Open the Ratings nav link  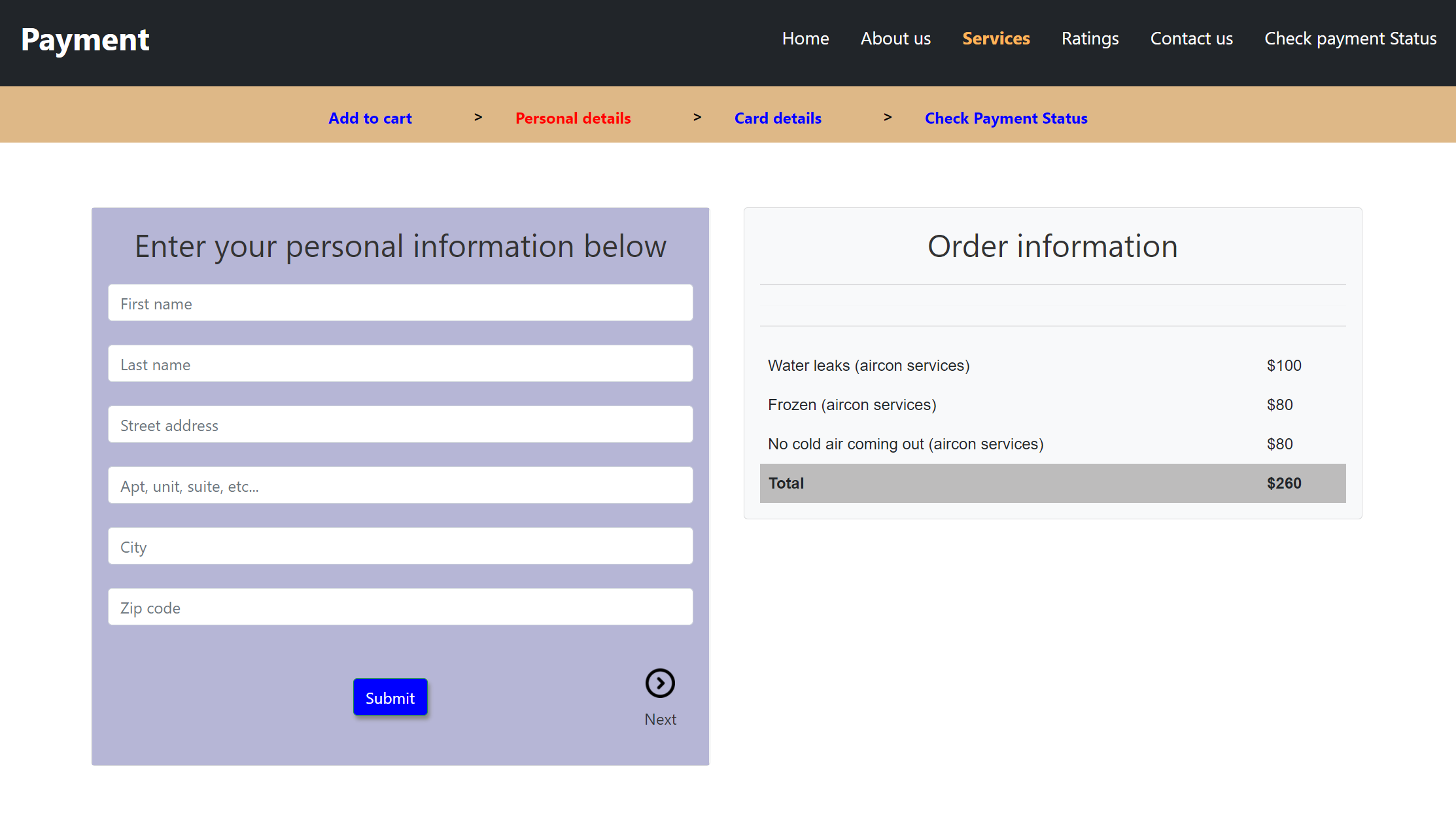[1090, 39]
